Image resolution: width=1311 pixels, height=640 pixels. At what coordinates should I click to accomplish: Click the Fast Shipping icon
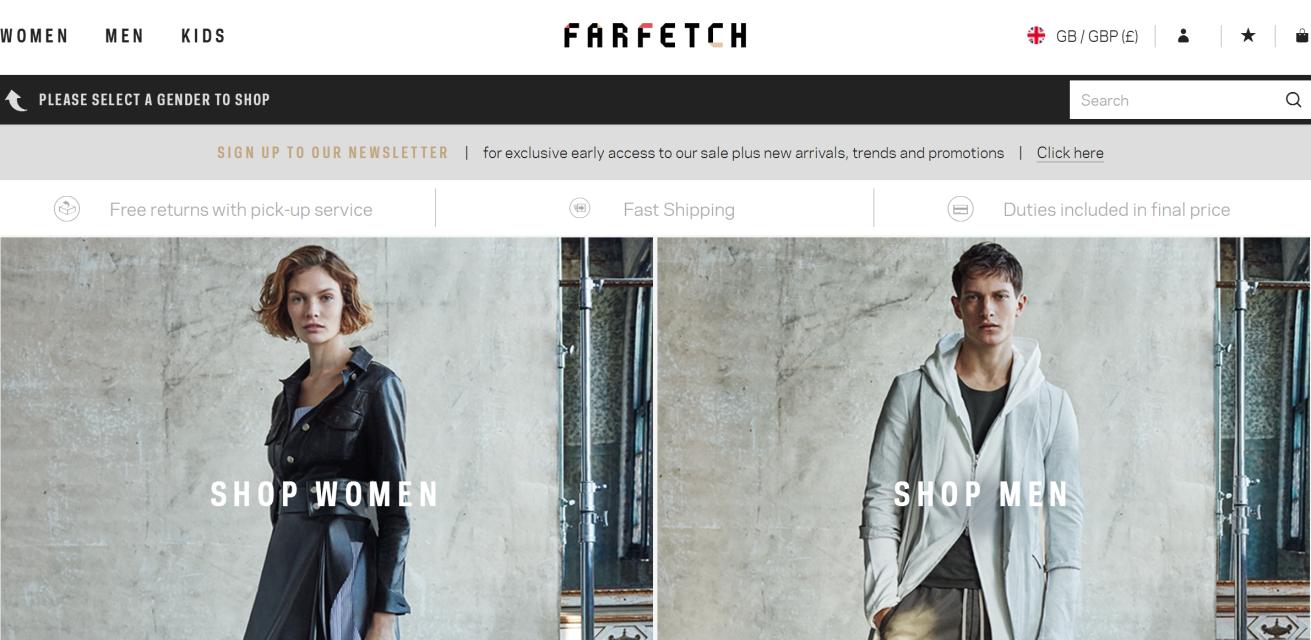580,208
